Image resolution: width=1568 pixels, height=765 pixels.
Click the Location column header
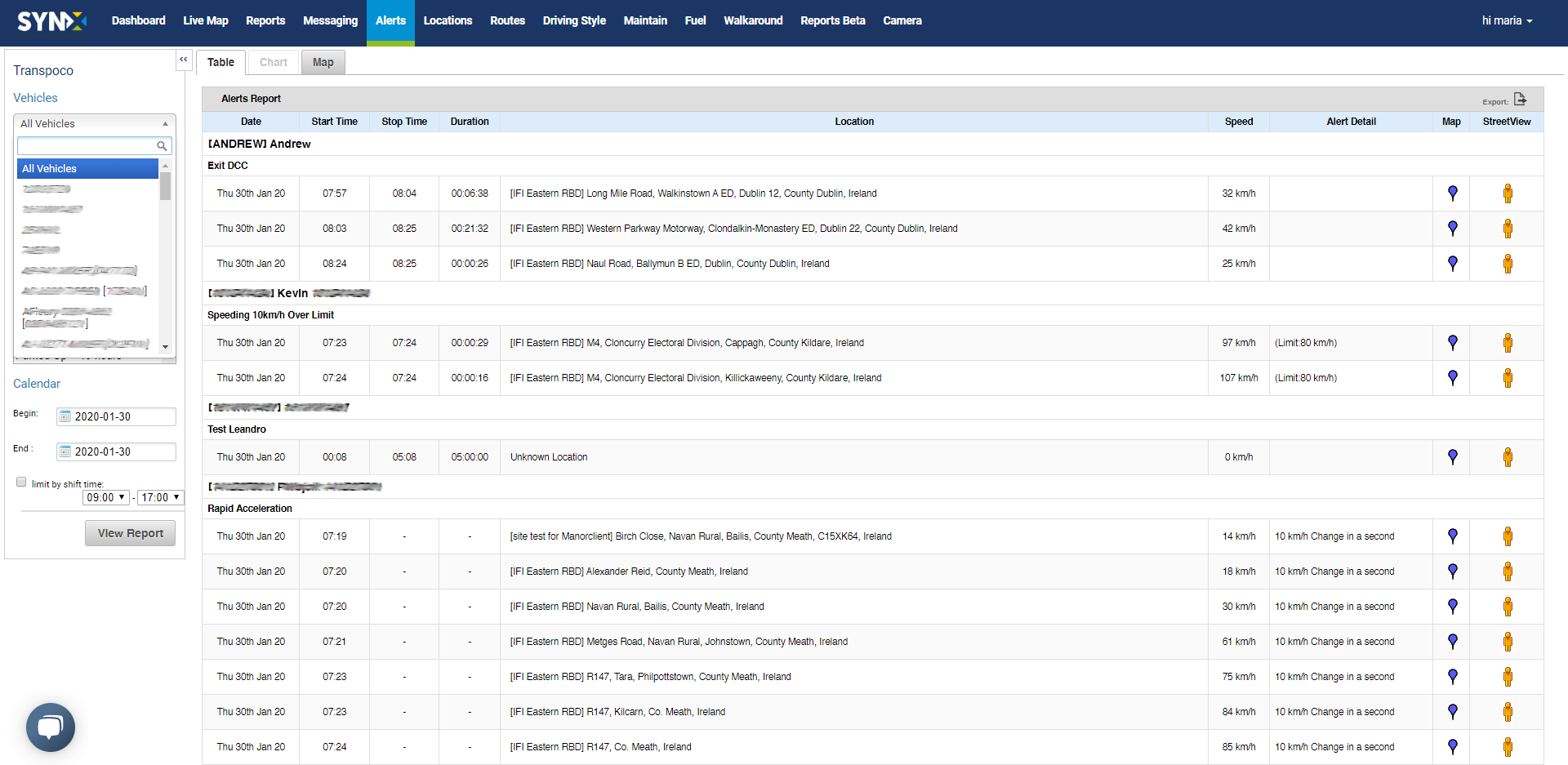(854, 122)
